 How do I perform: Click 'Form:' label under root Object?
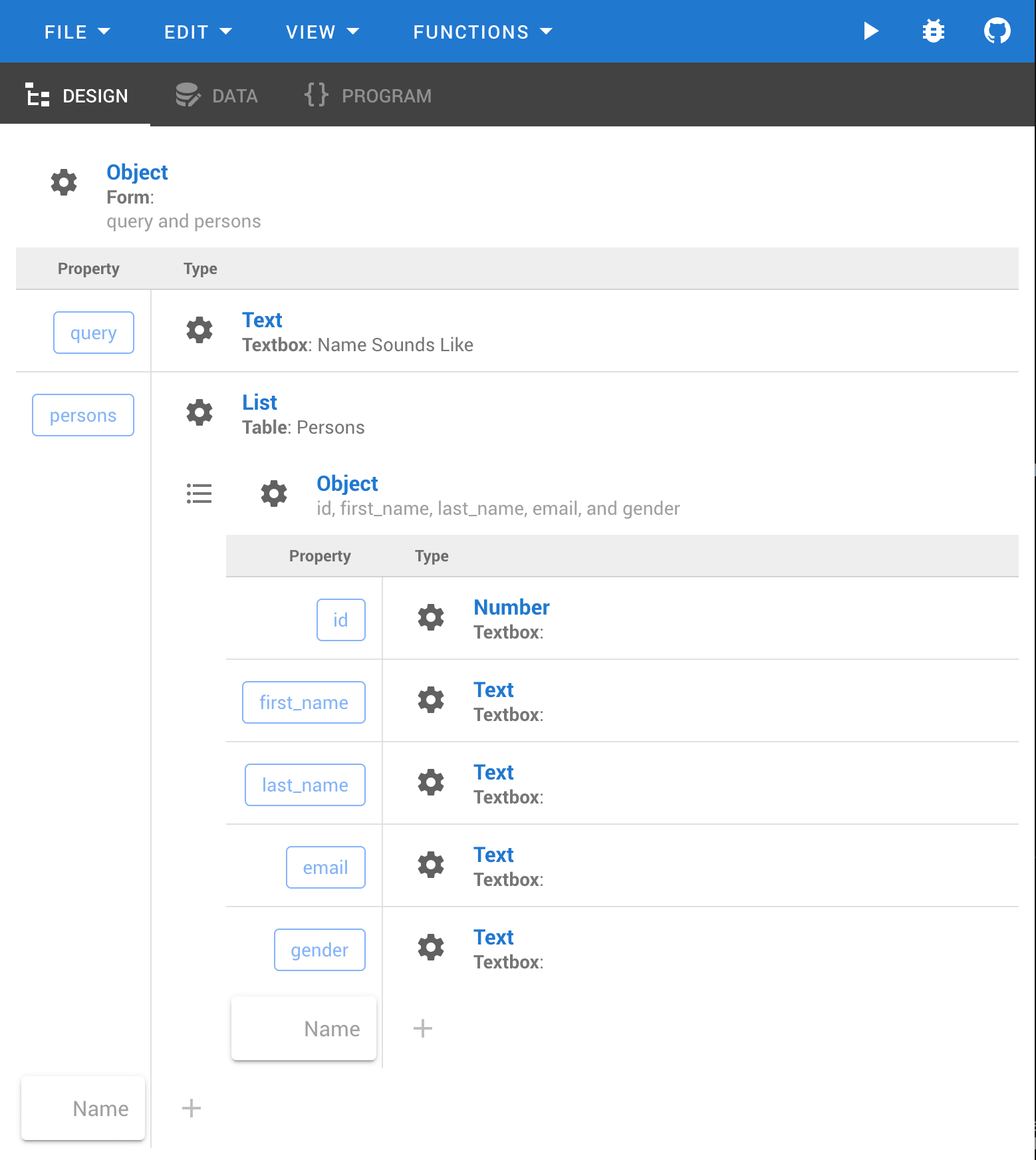click(130, 197)
